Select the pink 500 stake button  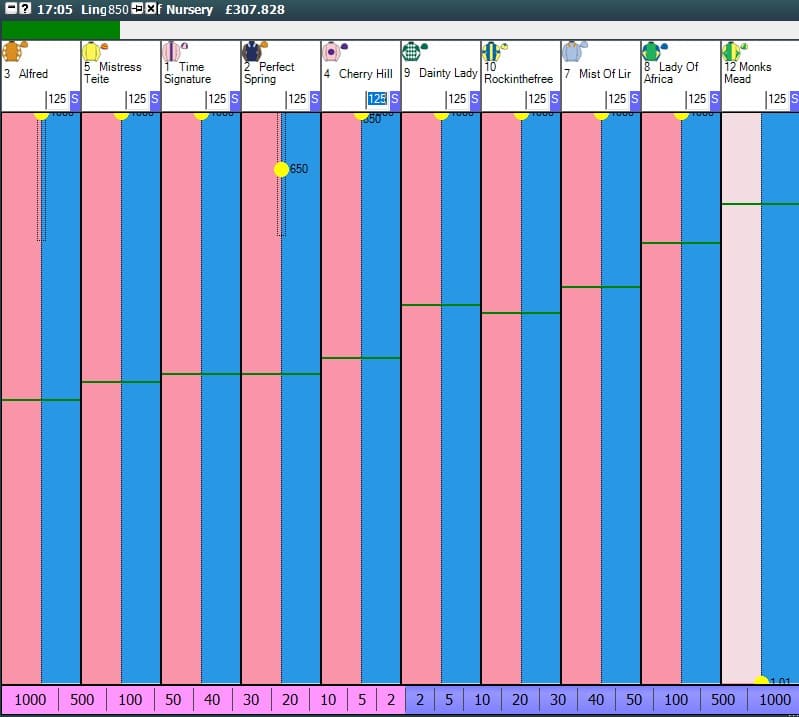(x=82, y=700)
